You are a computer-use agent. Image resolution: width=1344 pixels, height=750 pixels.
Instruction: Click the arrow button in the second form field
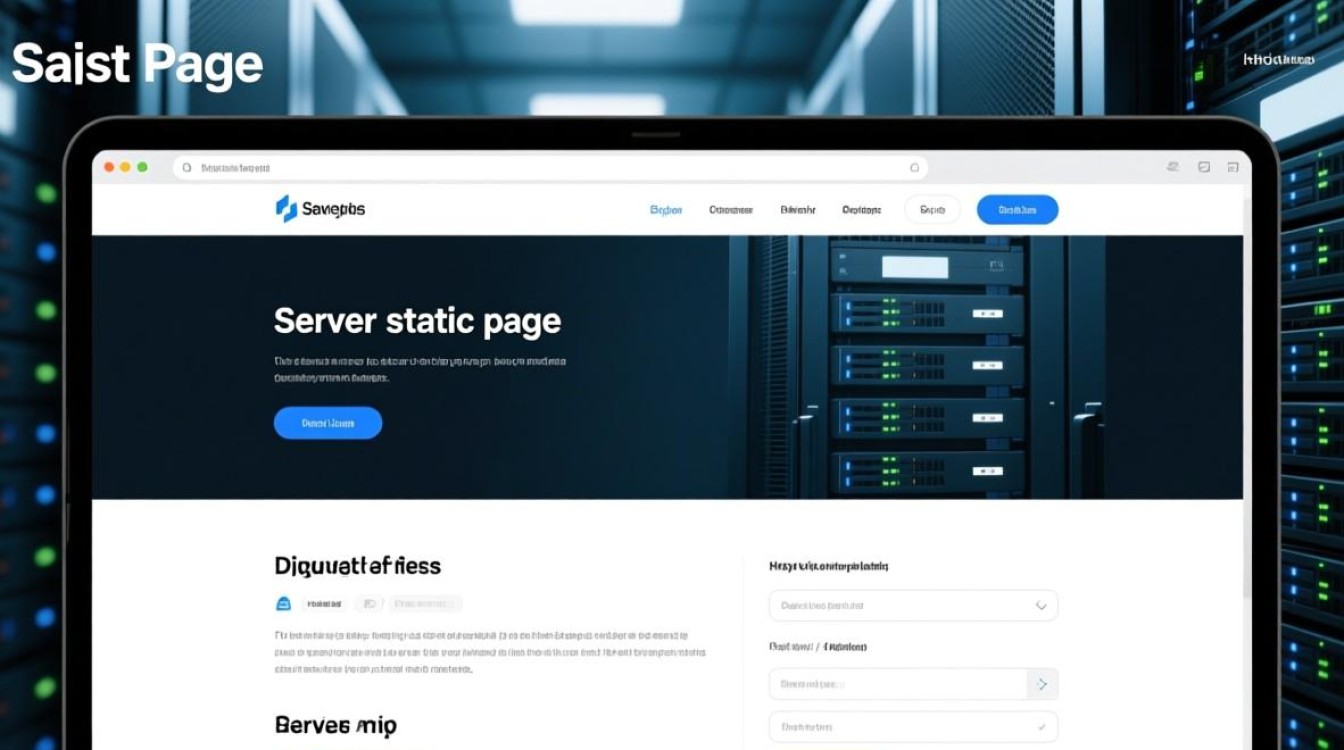pyautogui.click(x=1042, y=684)
